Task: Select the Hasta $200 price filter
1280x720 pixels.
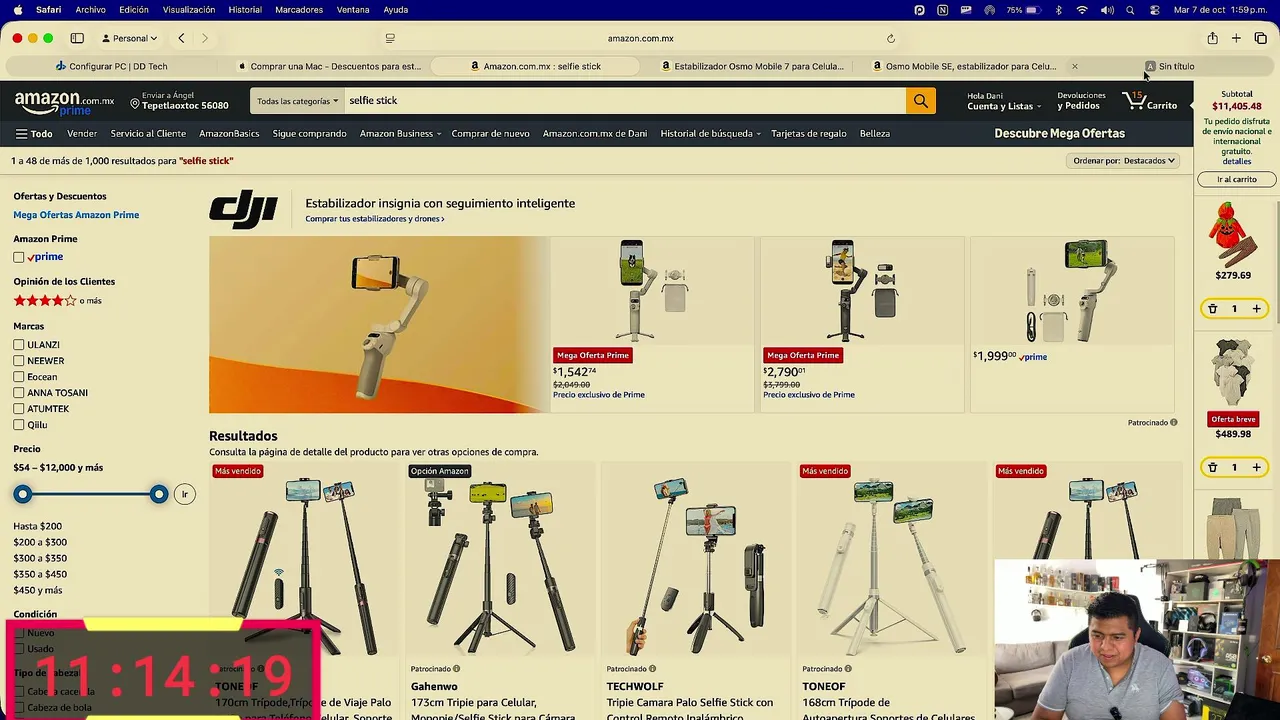Action: tap(37, 526)
